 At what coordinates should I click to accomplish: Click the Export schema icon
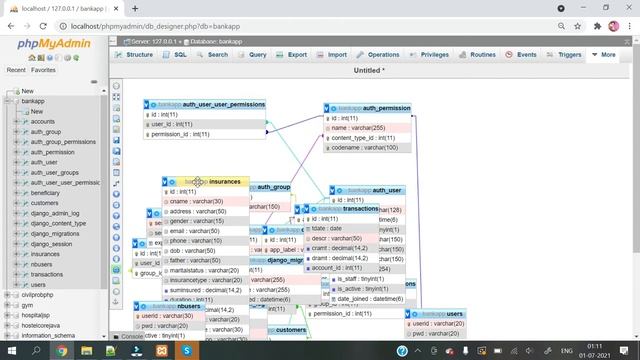coord(116,281)
